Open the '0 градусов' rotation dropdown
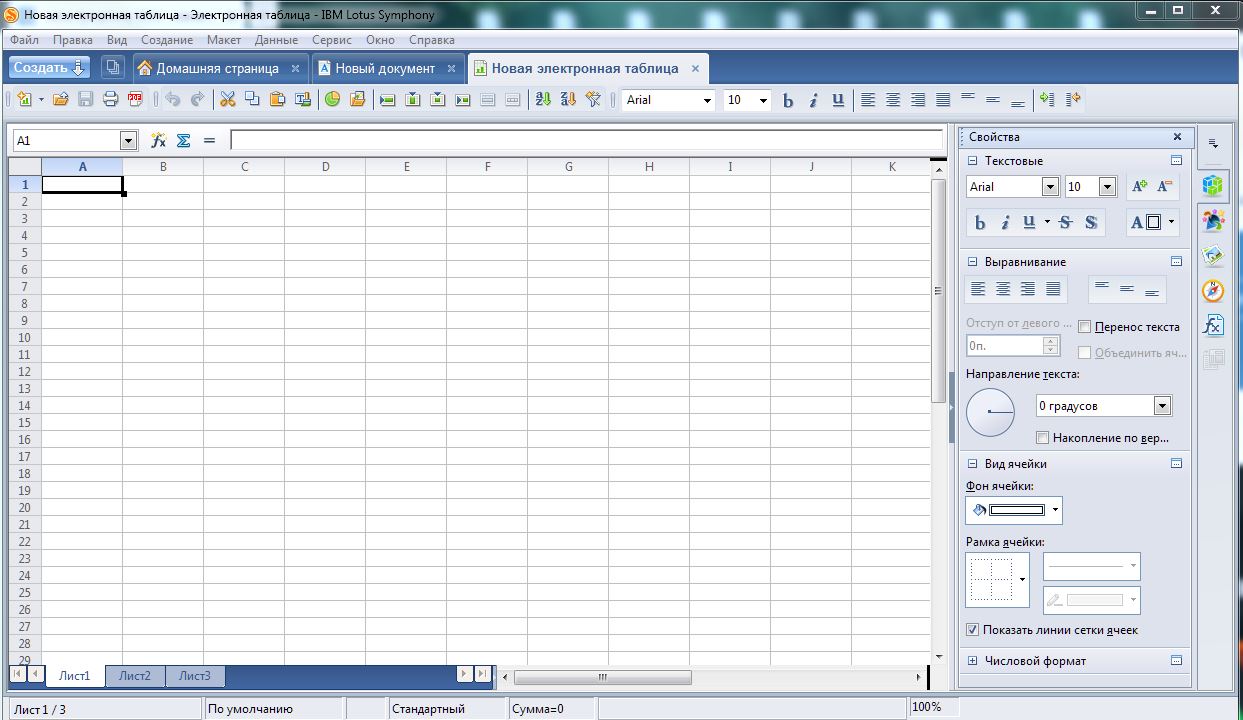 click(1162, 406)
